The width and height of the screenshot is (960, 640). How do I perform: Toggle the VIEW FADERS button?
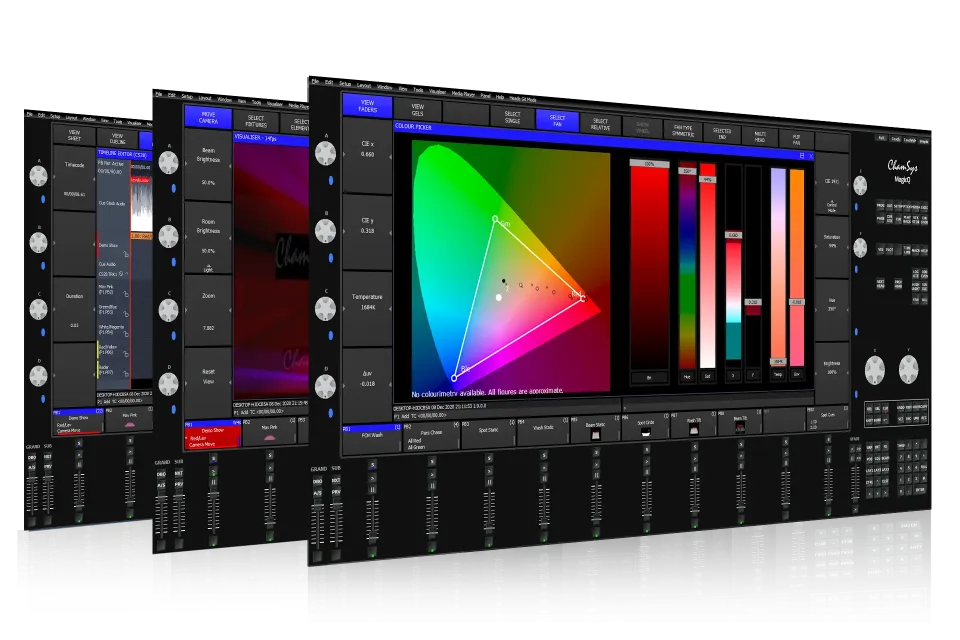367,107
